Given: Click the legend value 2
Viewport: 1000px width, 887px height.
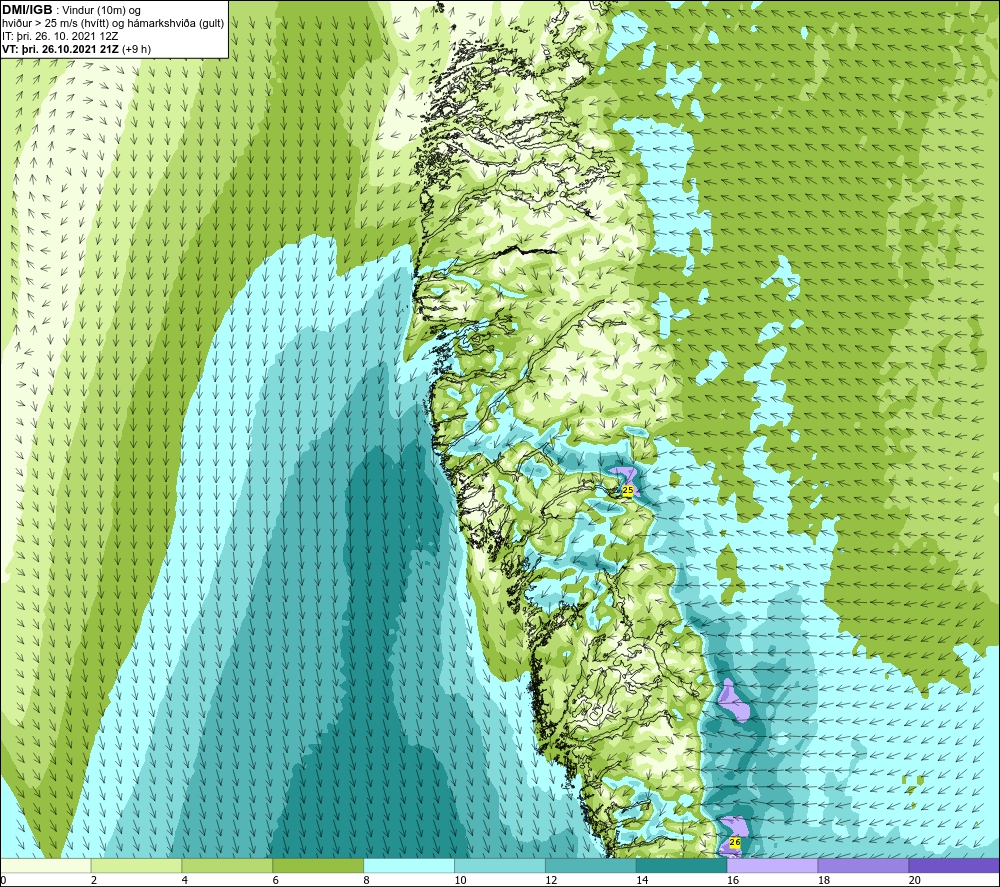Looking at the screenshot, I should (94, 880).
